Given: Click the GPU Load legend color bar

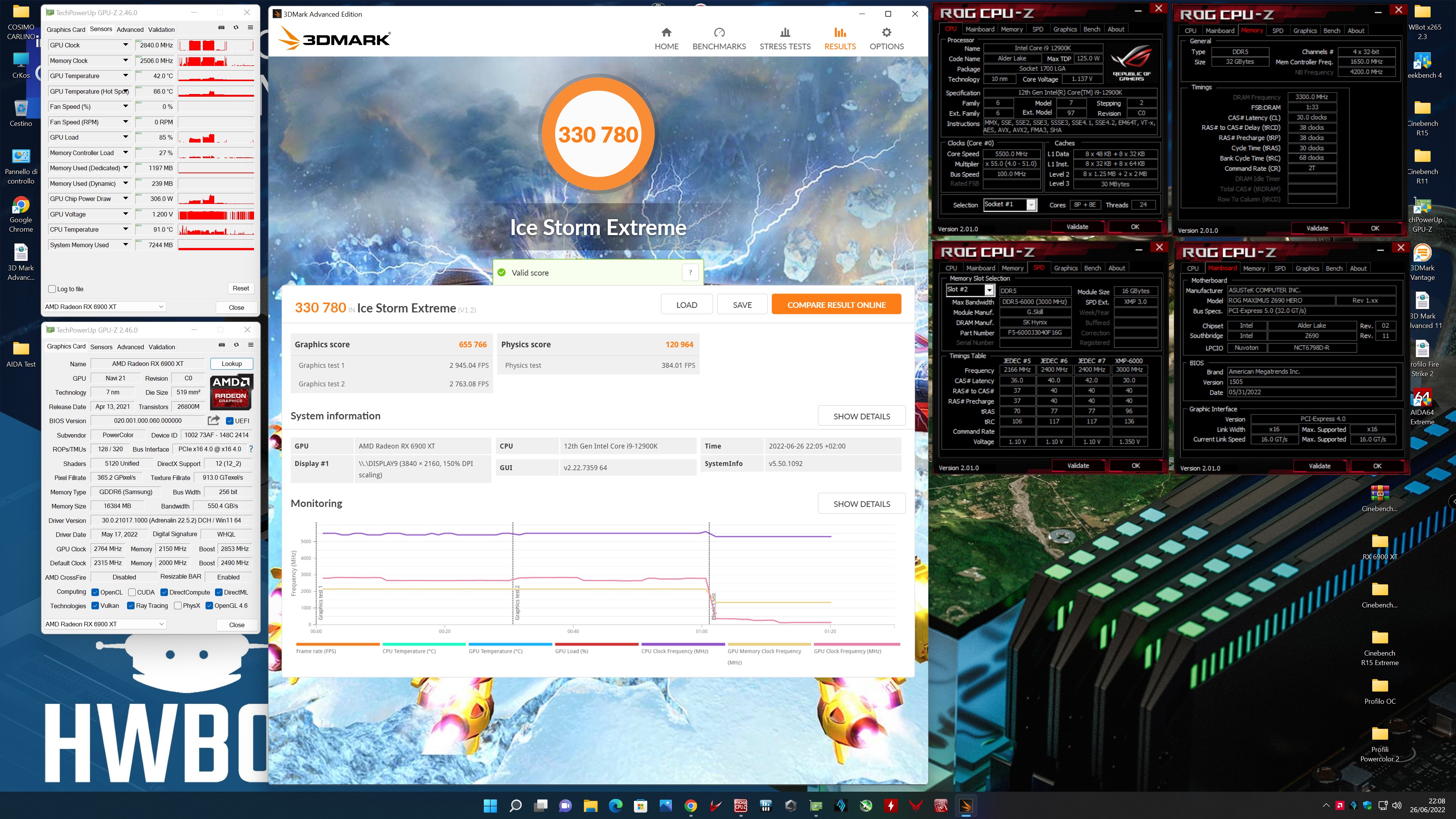Looking at the screenshot, I should pyautogui.click(x=597, y=644).
